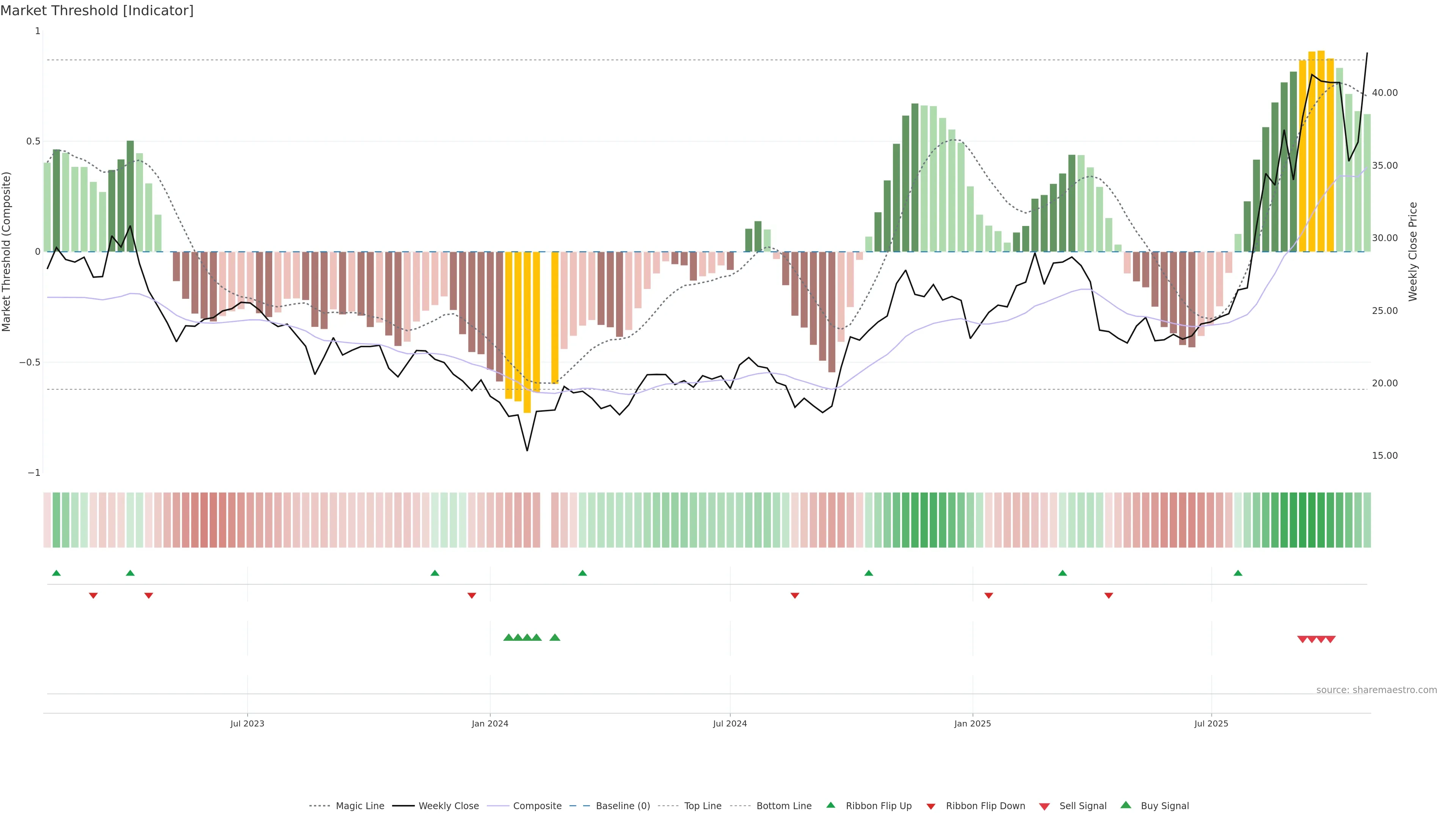The image size is (1456, 819).
Task: Click the green Ribbon Flip Up legend triangle
Action: [831, 805]
